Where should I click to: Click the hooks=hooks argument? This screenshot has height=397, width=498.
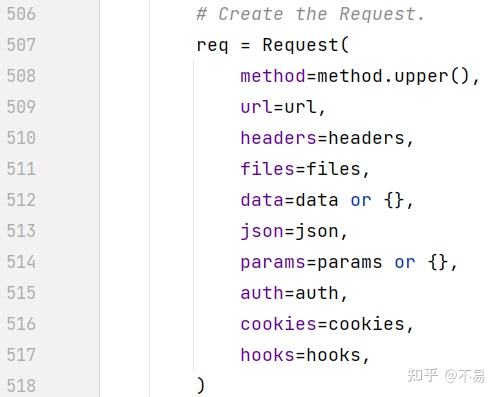coord(305,355)
